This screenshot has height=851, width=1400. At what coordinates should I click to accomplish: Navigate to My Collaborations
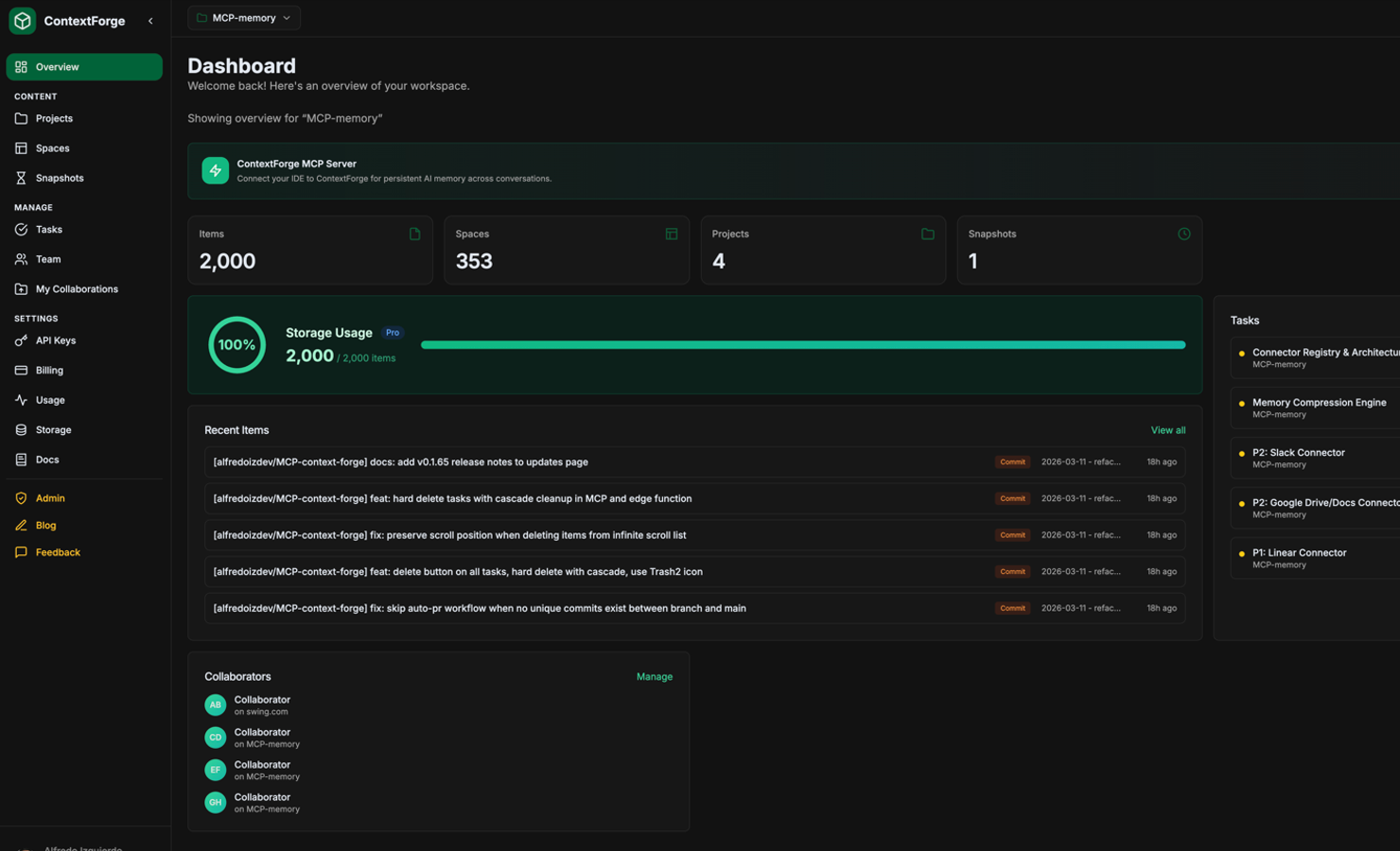pyautogui.click(x=77, y=288)
